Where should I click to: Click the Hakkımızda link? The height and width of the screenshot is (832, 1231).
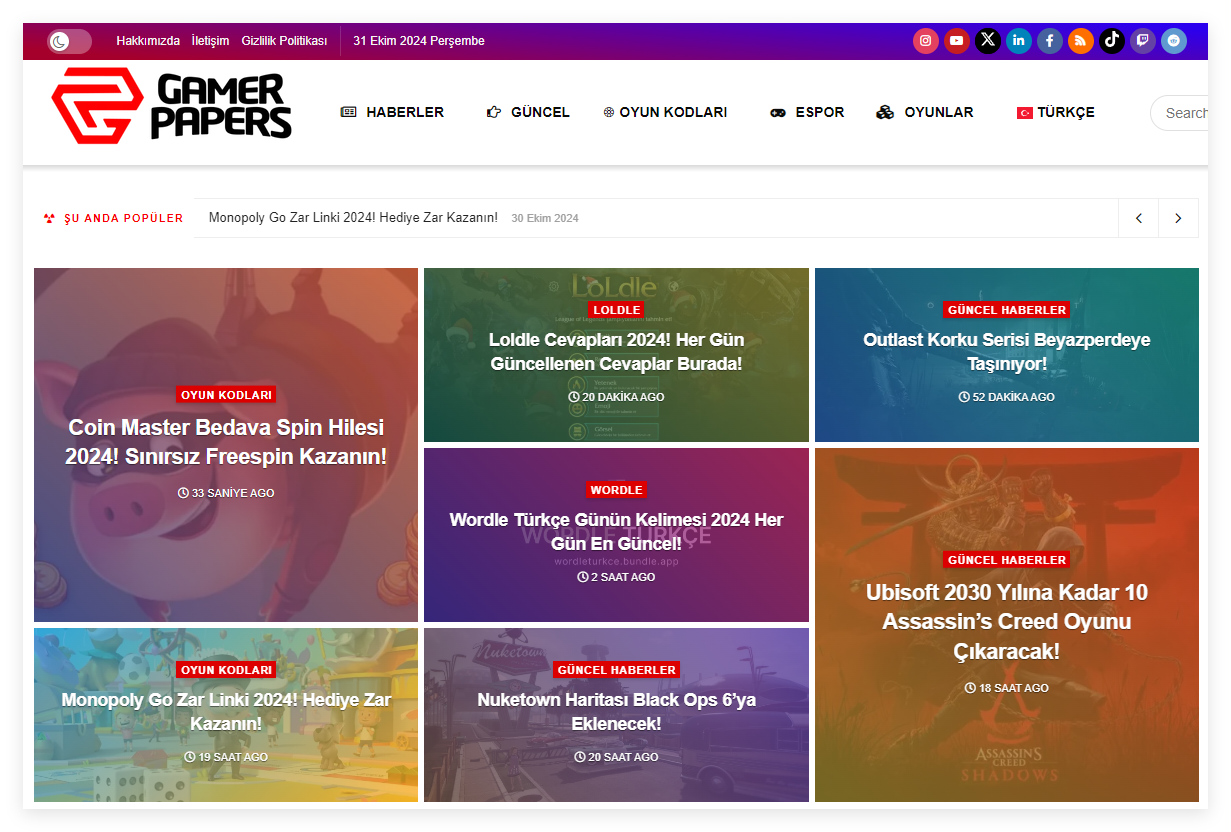(148, 41)
